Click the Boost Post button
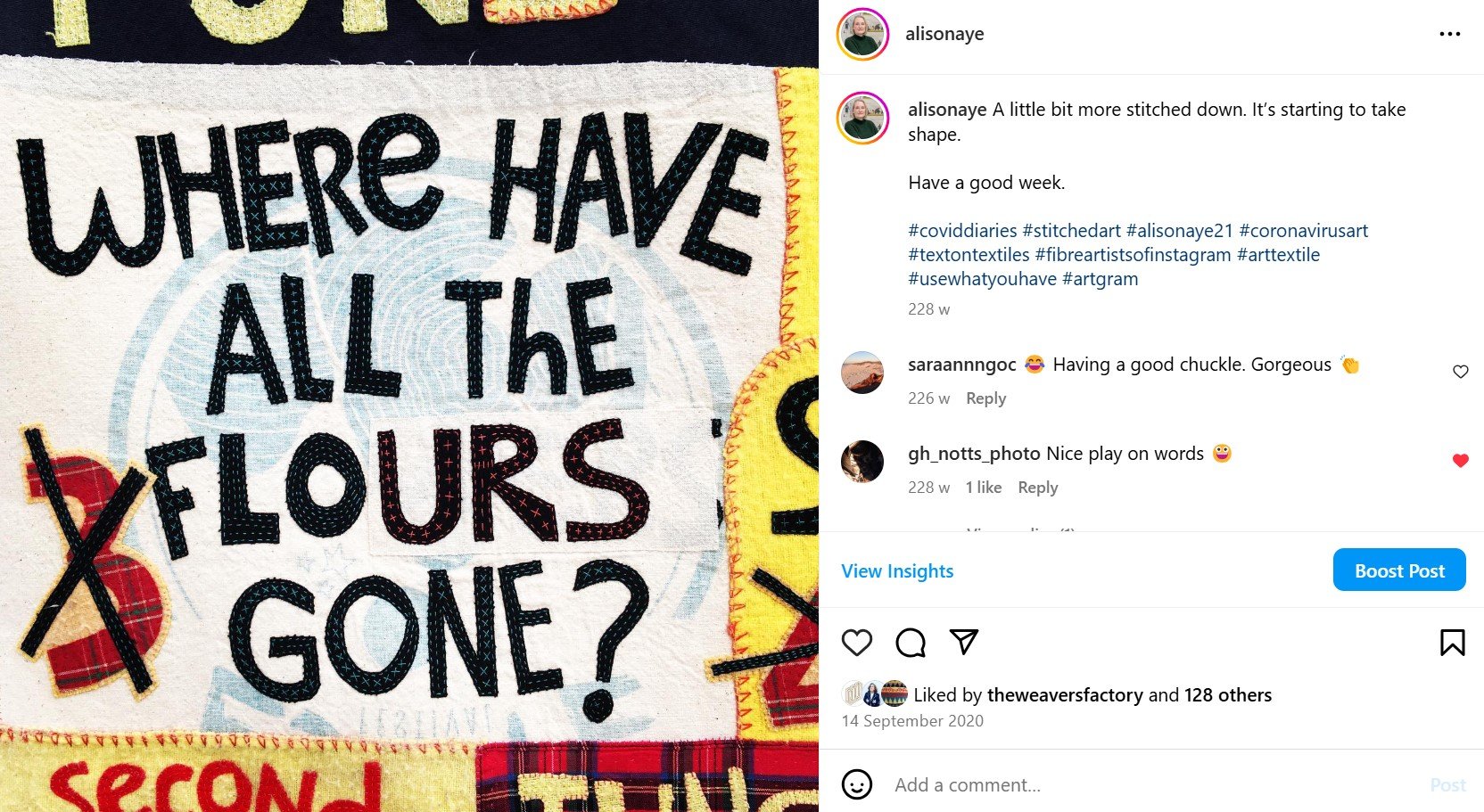The height and width of the screenshot is (812, 1484). coord(1399,570)
